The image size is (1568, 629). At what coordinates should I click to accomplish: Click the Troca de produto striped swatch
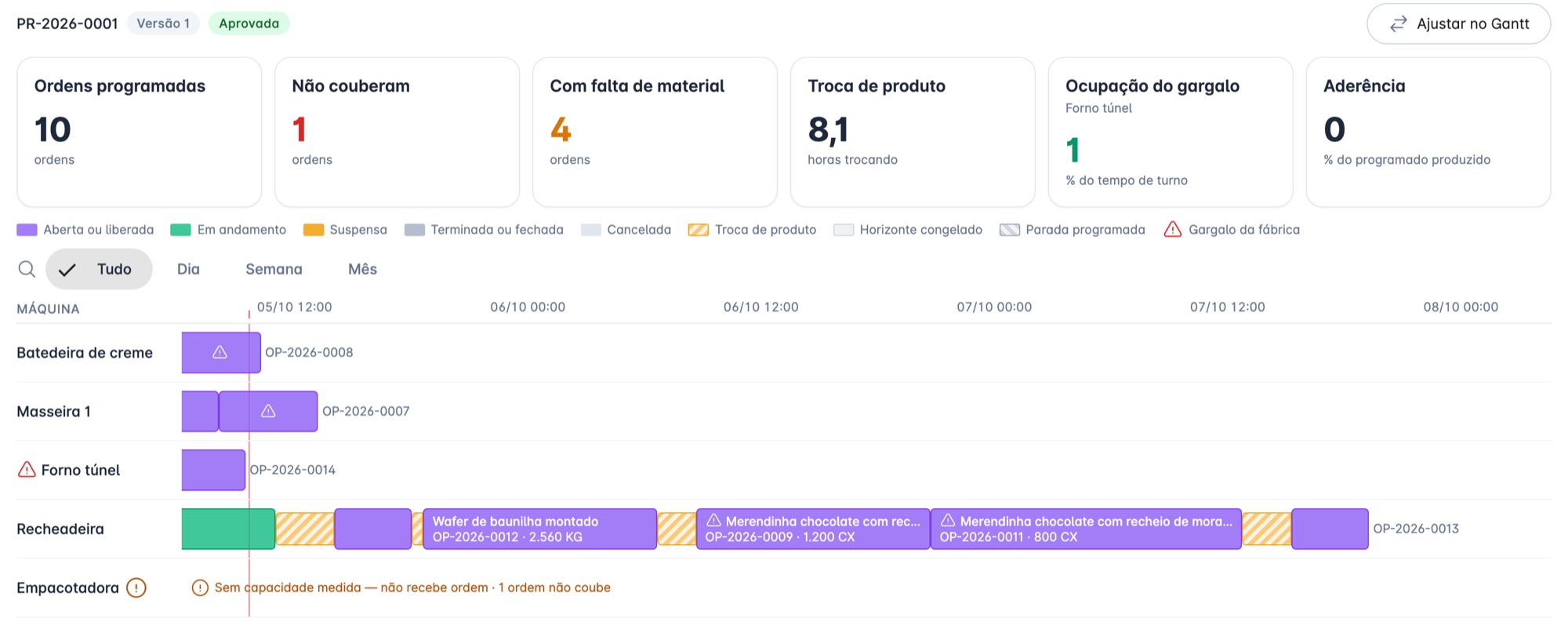[699, 230]
